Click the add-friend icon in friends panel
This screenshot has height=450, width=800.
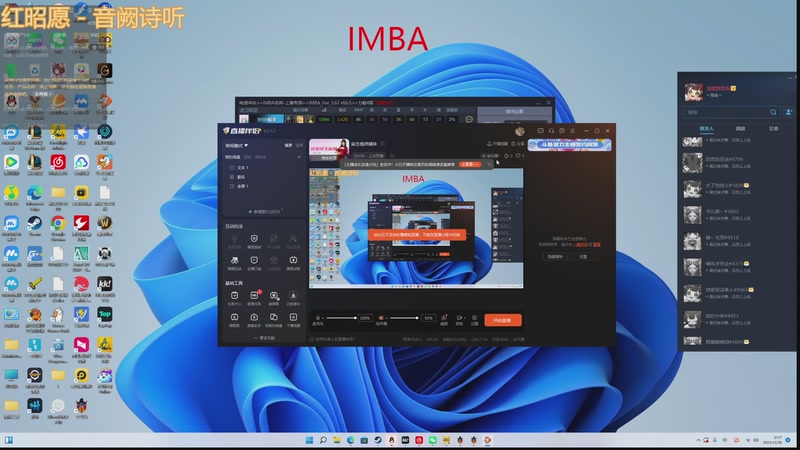(x=789, y=112)
